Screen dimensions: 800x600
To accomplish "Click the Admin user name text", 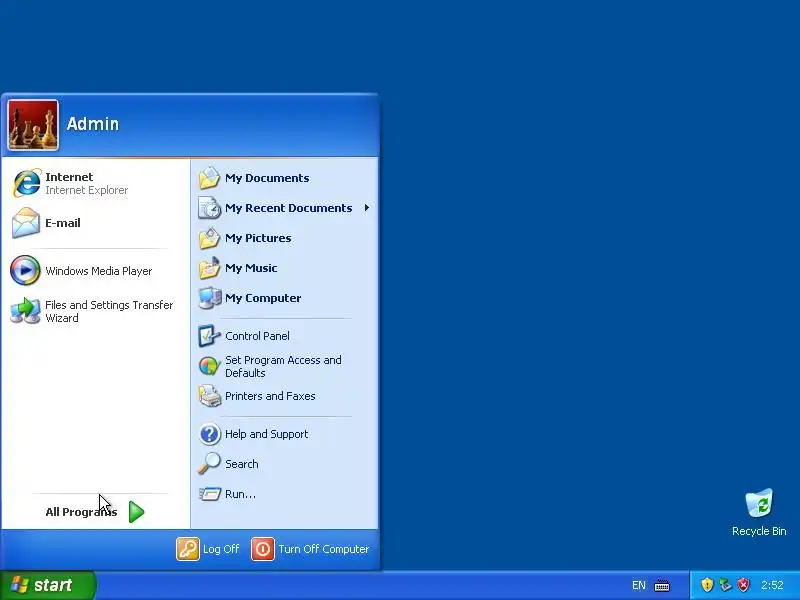I will [93, 124].
